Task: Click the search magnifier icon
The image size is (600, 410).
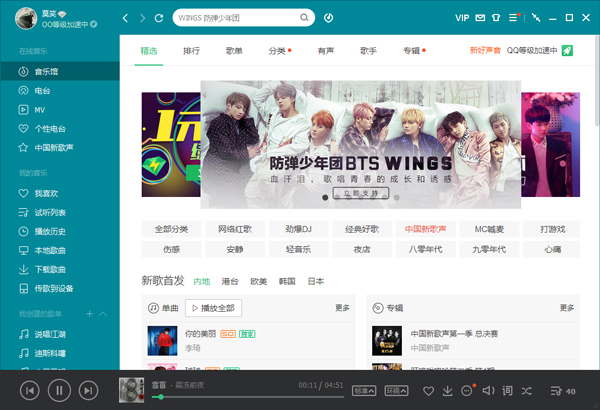Action: coord(304,18)
